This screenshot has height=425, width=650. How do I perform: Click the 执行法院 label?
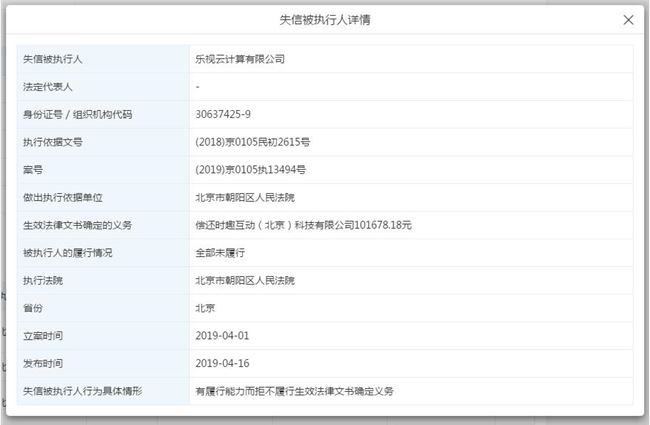(x=43, y=280)
